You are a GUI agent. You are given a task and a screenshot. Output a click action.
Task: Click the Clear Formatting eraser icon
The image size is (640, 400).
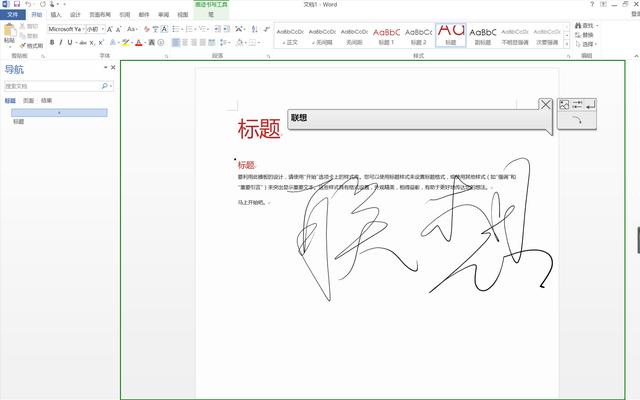147,29
